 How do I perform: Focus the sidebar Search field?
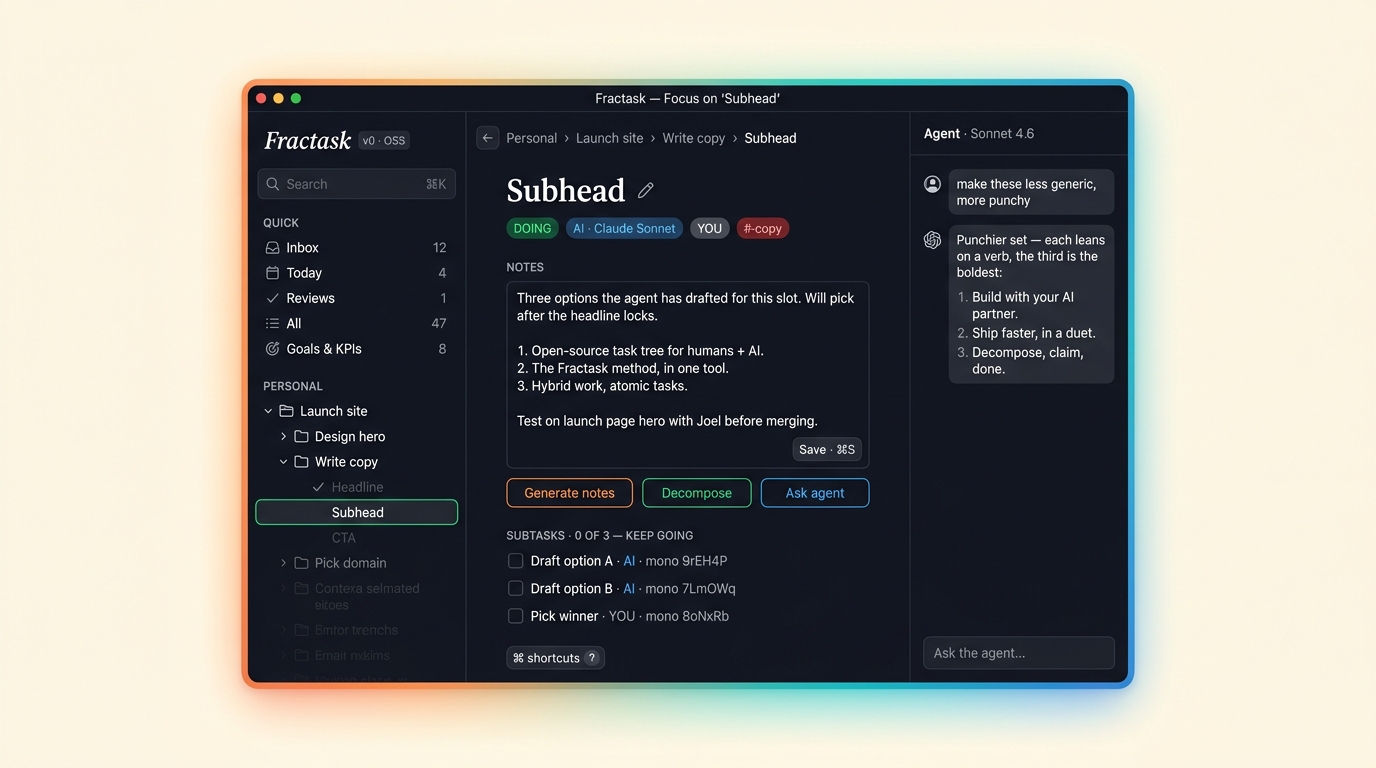(356, 184)
